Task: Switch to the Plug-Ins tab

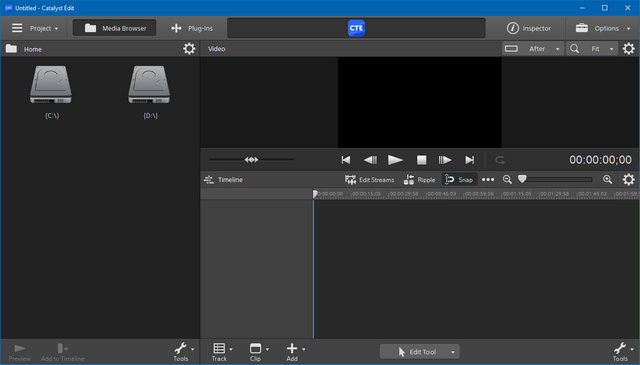Action: (x=192, y=28)
